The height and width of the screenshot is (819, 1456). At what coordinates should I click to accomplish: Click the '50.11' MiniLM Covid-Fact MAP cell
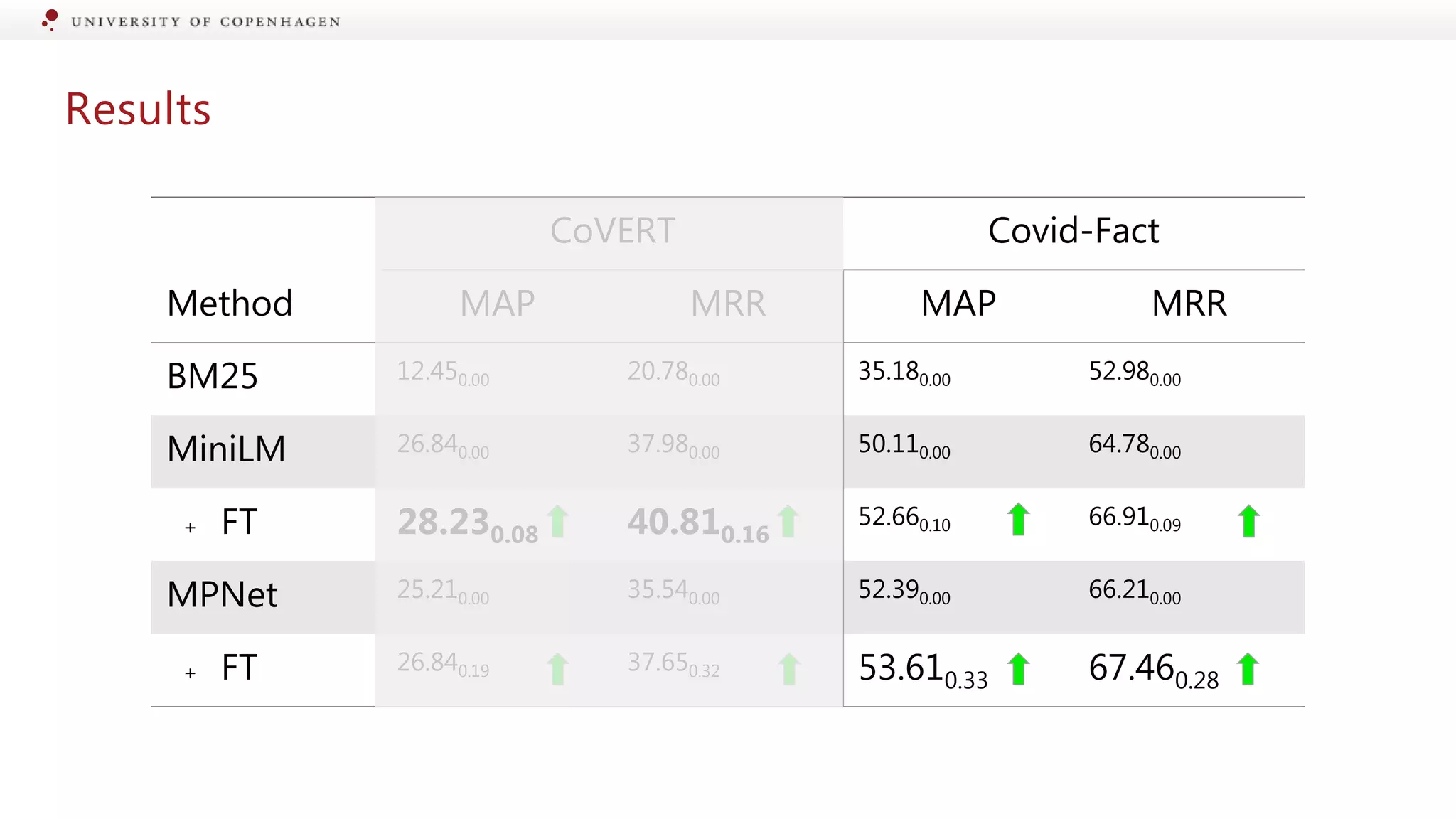point(904,445)
